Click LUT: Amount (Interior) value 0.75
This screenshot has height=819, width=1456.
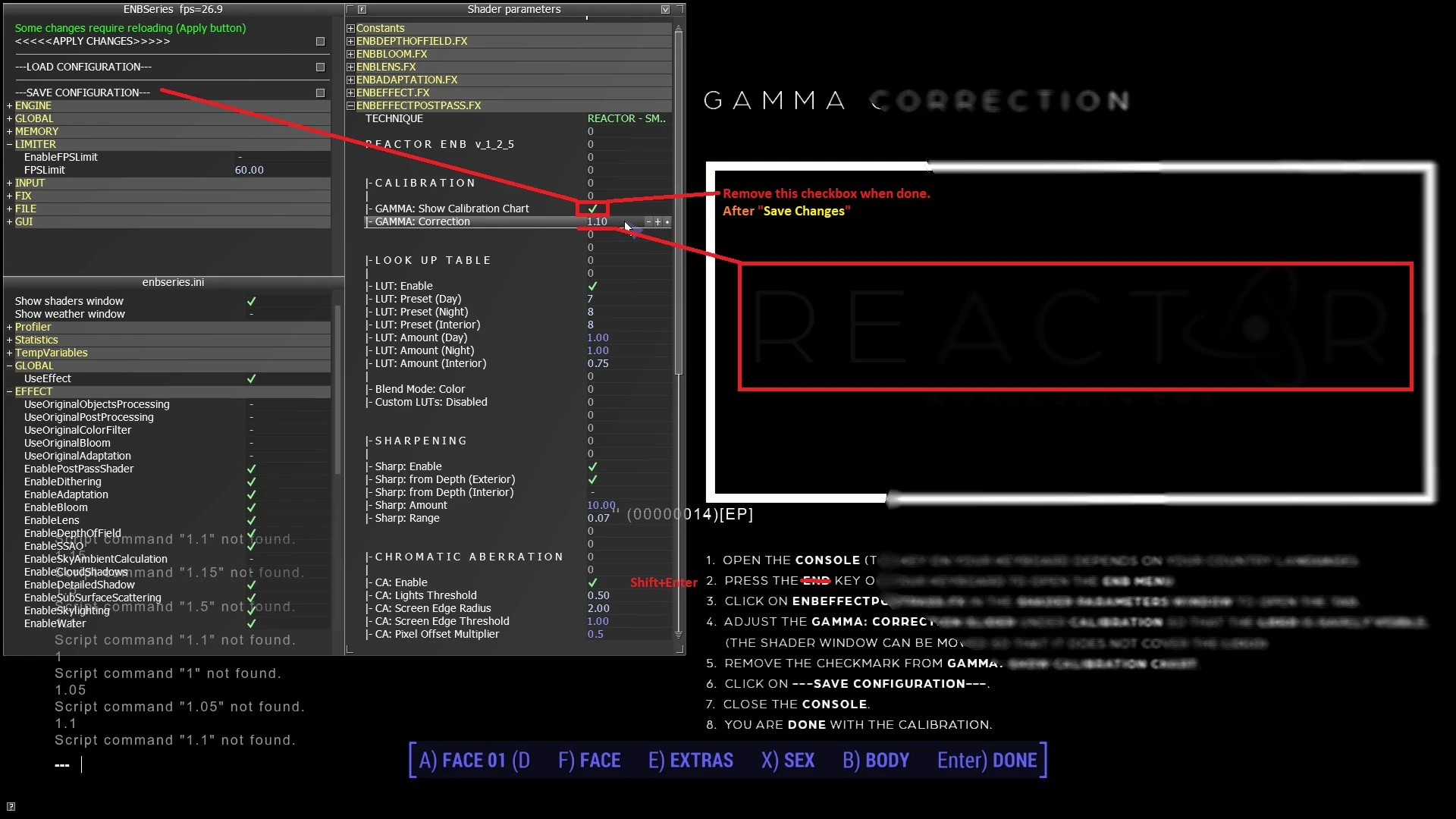tap(598, 364)
